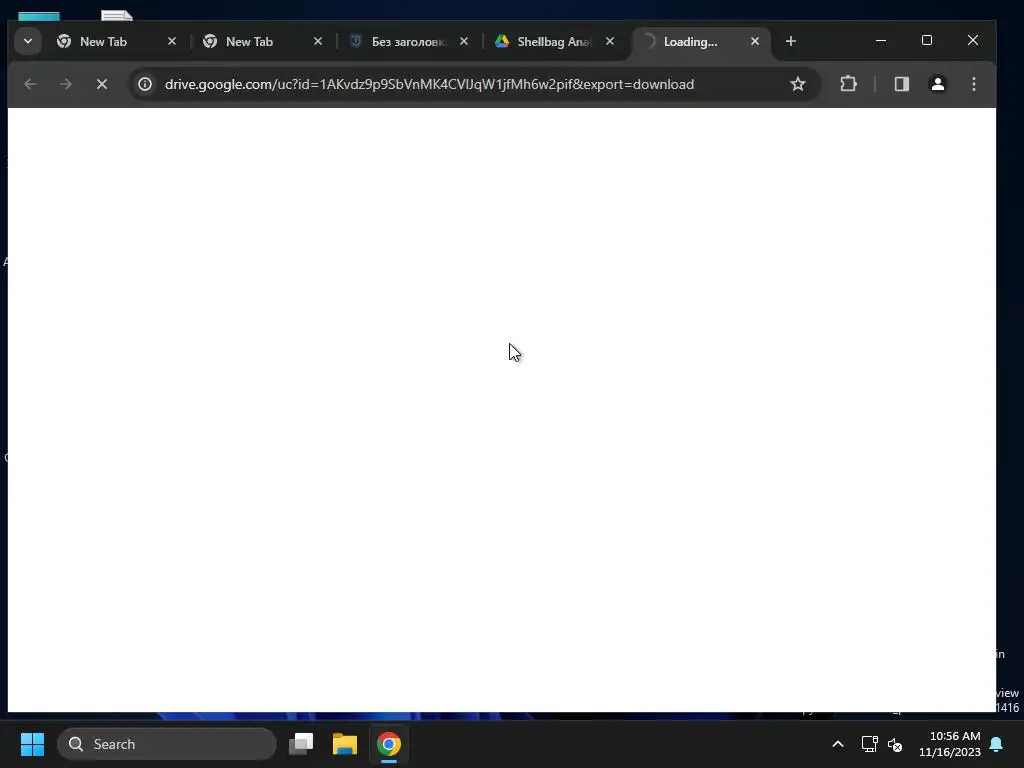Close the Shellbag Ana tab
The height and width of the screenshot is (768, 1024).
[610, 41]
